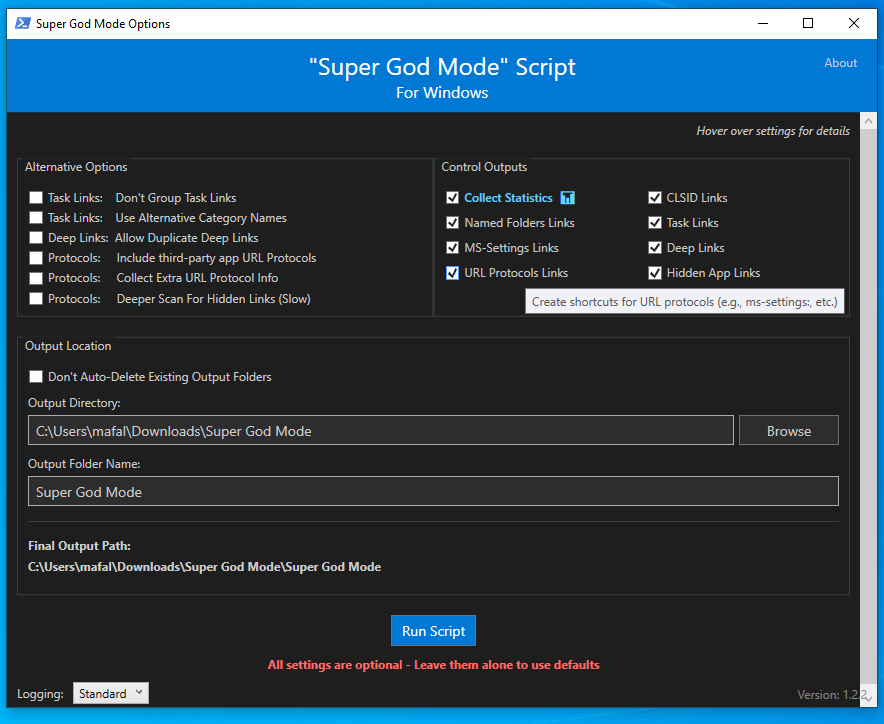Image resolution: width=884 pixels, height=724 pixels.
Task: Click the 'Output Location' group title
Action: pyautogui.click(x=68, y=346)
